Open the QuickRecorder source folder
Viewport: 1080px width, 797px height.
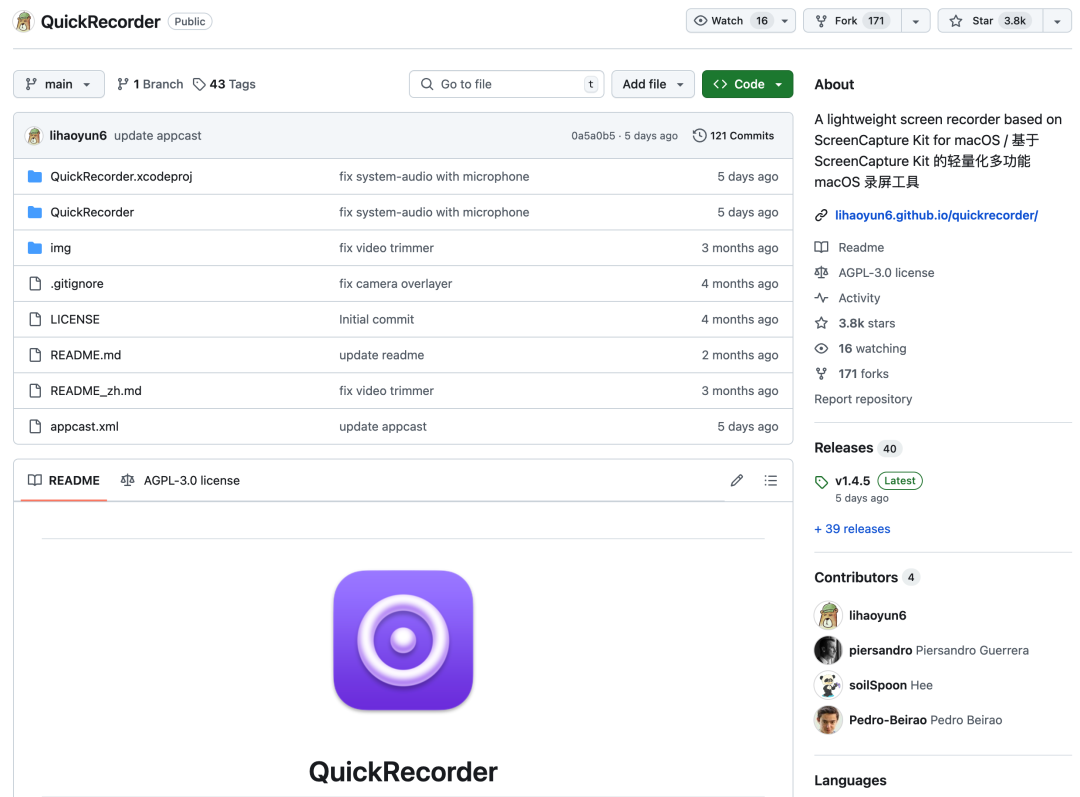tap(92, 212)
